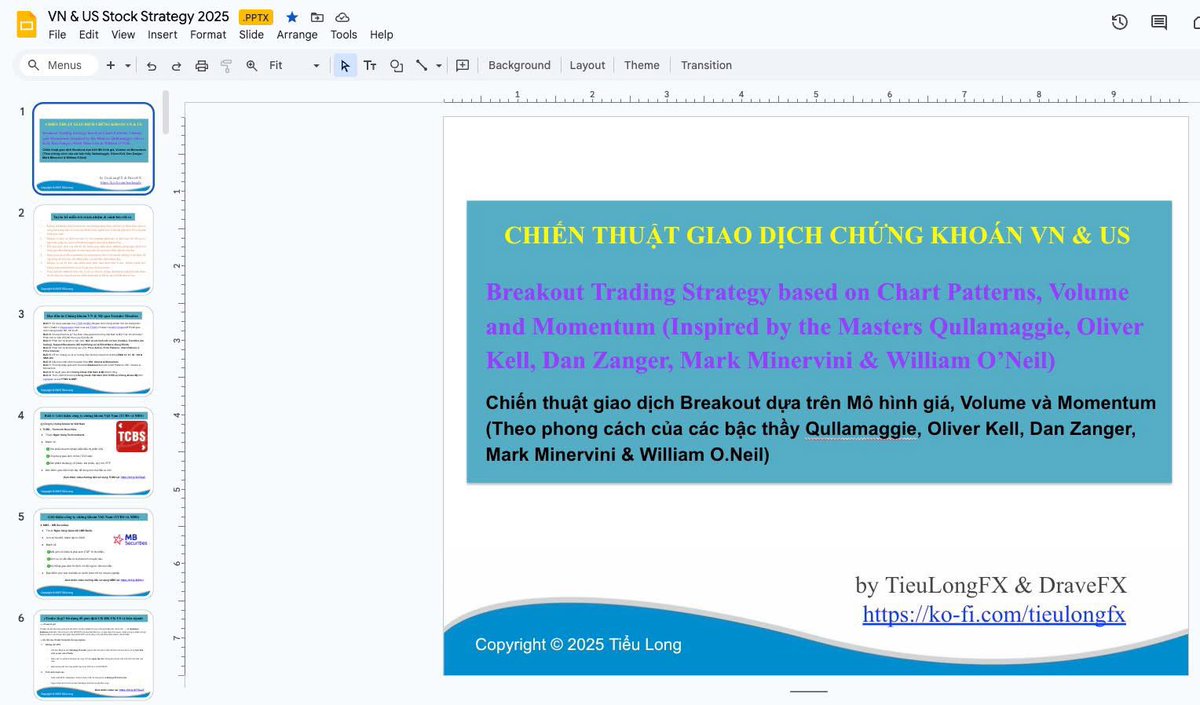The height and width of the screenshot is (705, 1200).
Task: Open the Edit menu
Action: click(89, 35)
